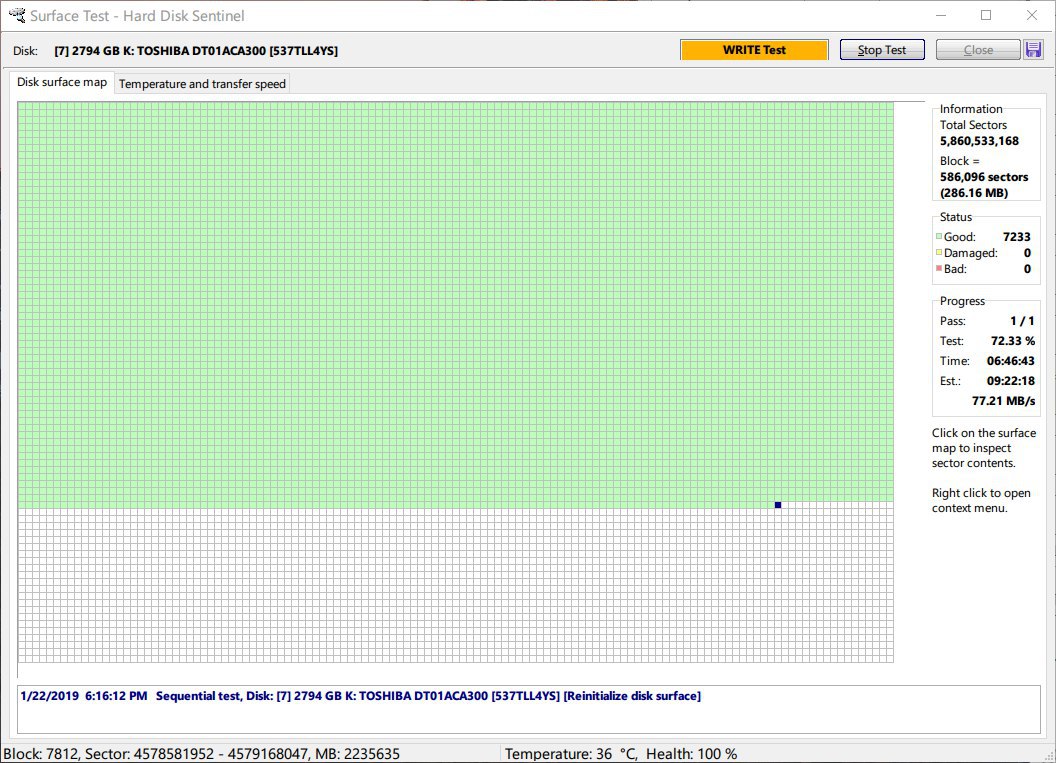The height and width of the screenshot is (763, 1056).
Task: Inspect the top-left green block of the surface map
Action: (23, 107)
